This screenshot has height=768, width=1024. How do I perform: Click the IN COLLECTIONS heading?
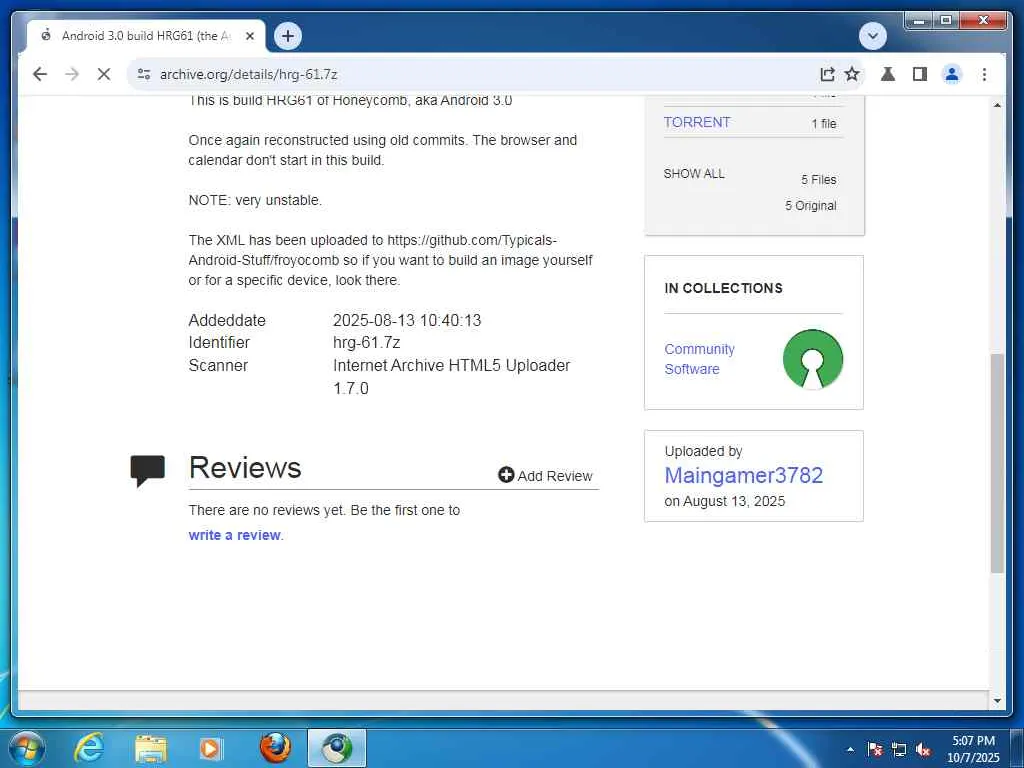723,288
